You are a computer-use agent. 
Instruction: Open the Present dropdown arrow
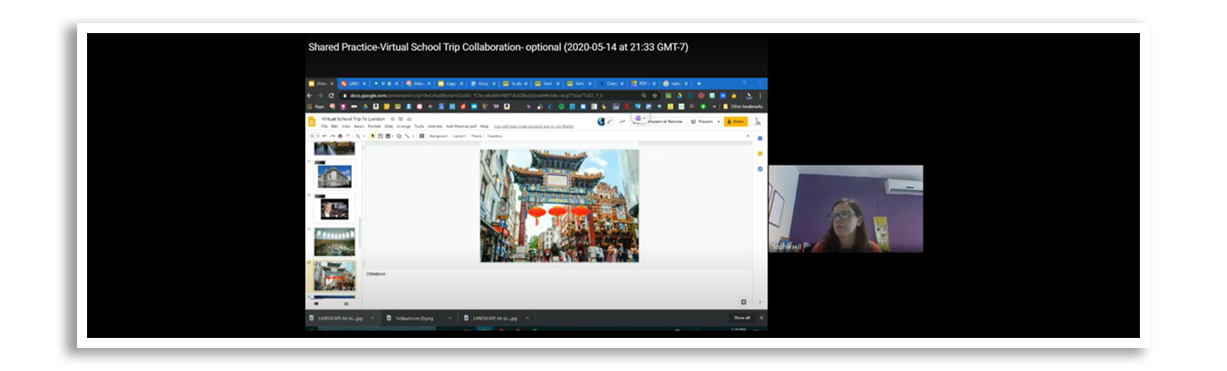719,122
